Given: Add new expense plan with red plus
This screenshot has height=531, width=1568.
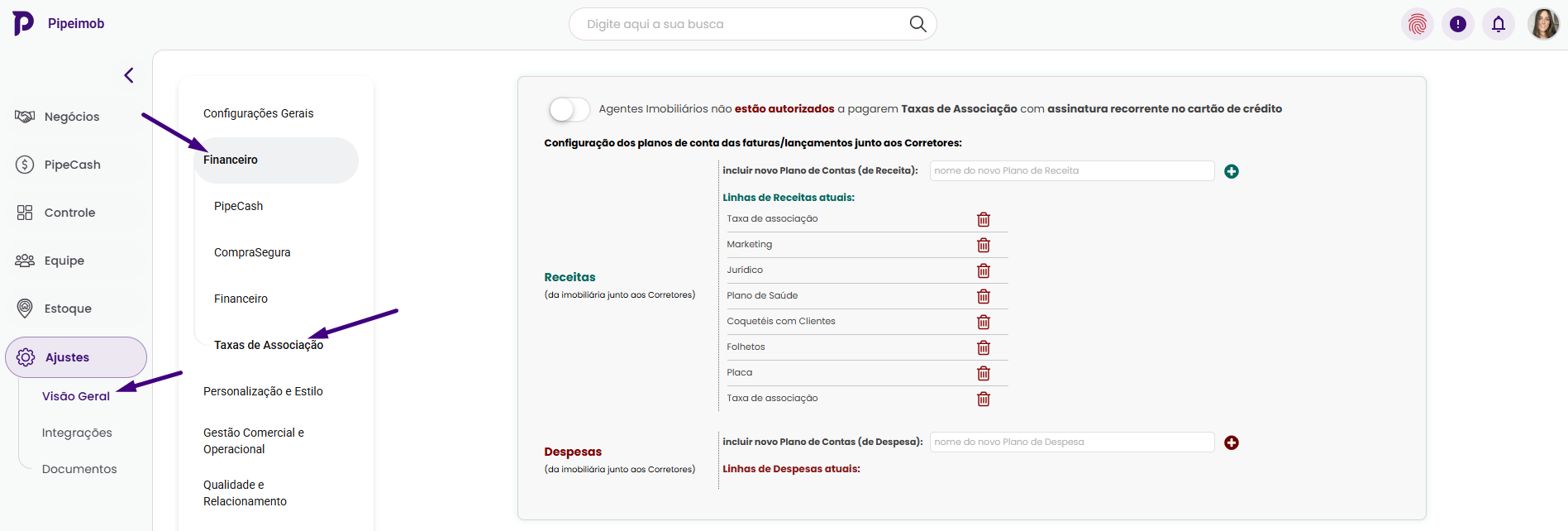Looking at the screenshot, I should pyautogui.click(x=1231, y=442).
